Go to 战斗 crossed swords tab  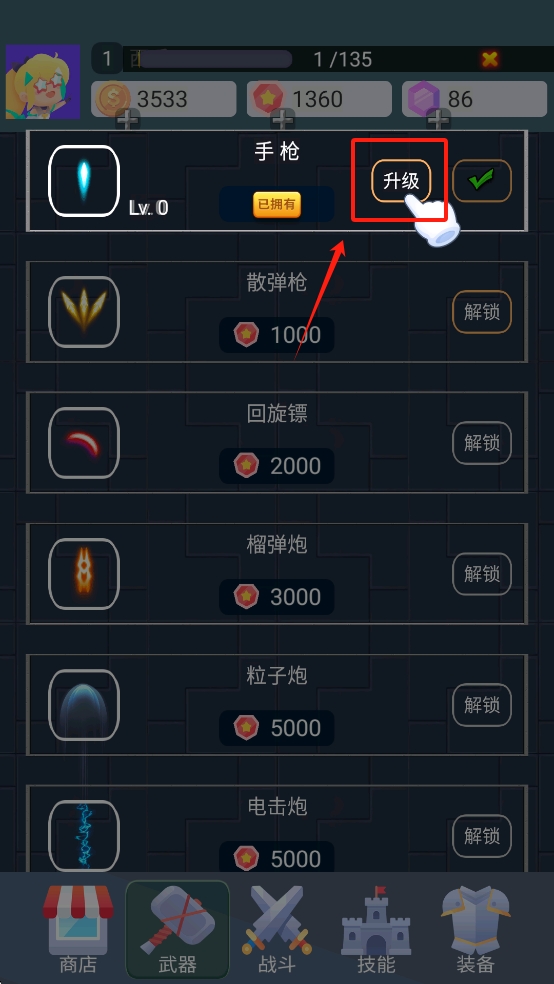277,929
